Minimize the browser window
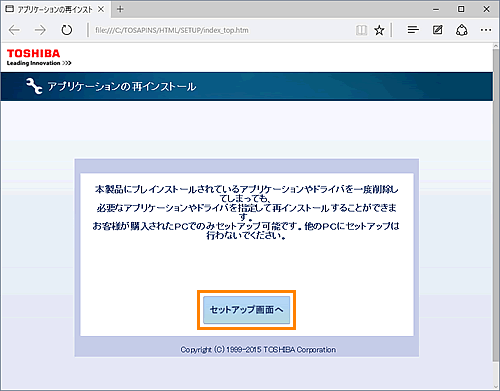The image size is (500, 391). point(436,9)
